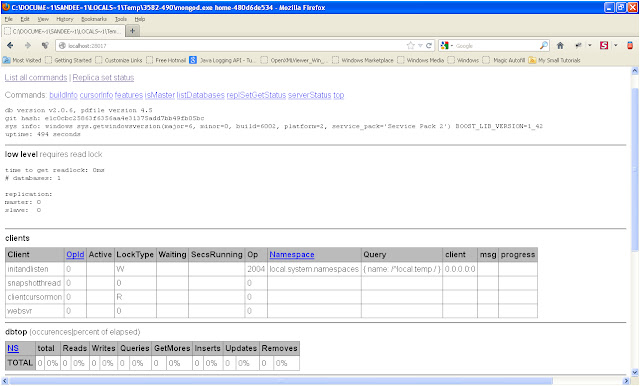Open the View menu
640x386 pixels.
coord(43,19)
